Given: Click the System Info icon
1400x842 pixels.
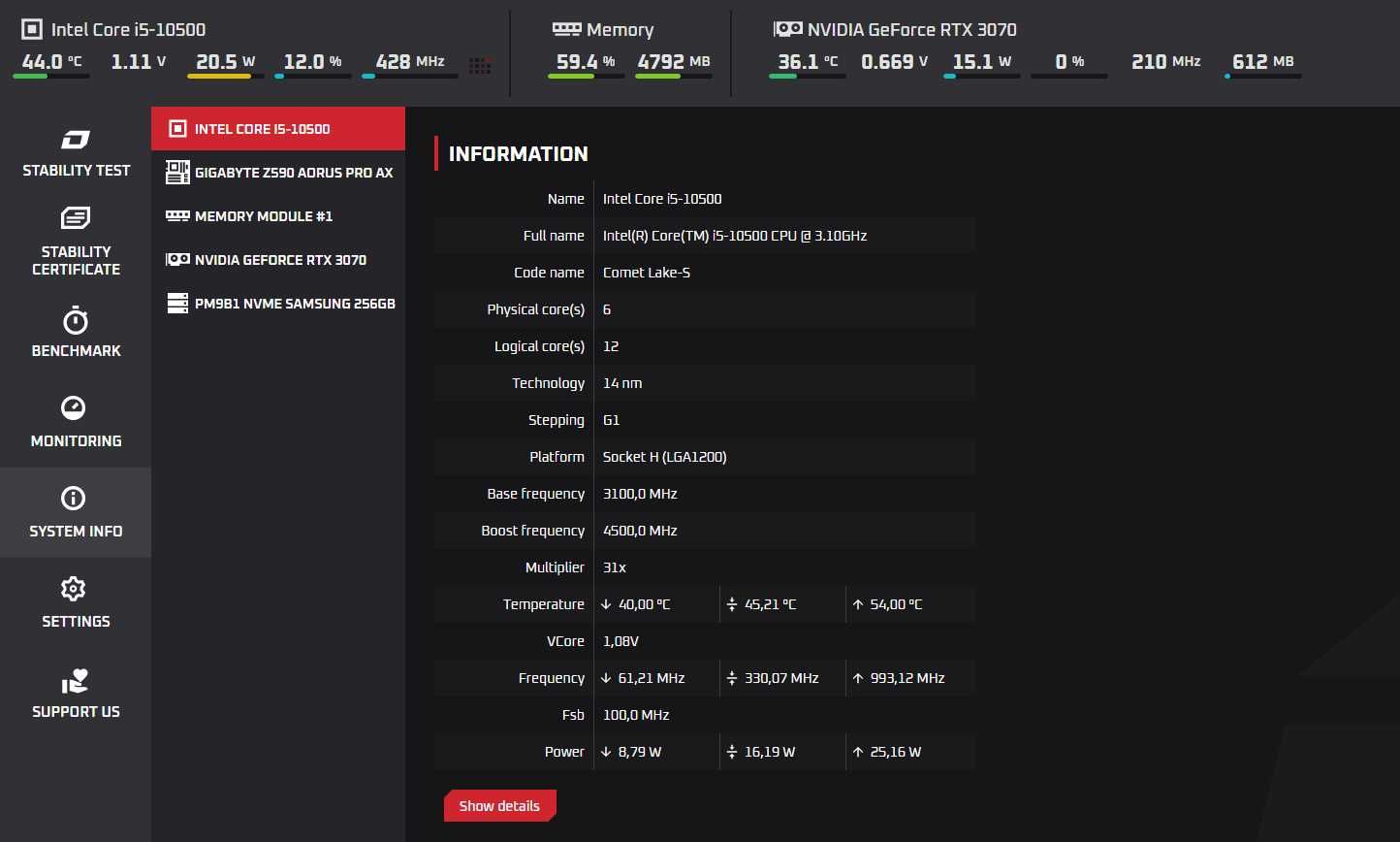Looking at the screenshot, I should (x=74, y=499).
